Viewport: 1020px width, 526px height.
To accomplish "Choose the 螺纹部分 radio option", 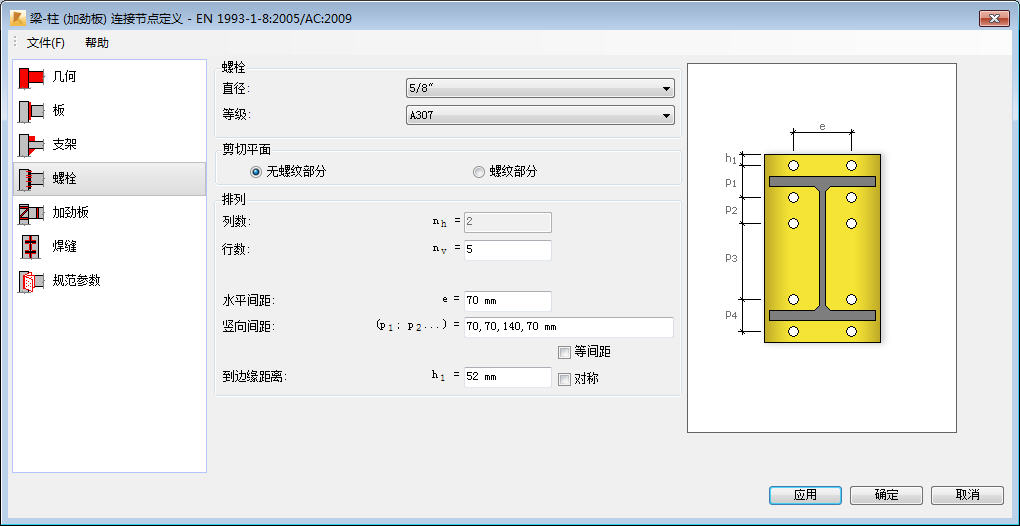I will coord(479,172).
